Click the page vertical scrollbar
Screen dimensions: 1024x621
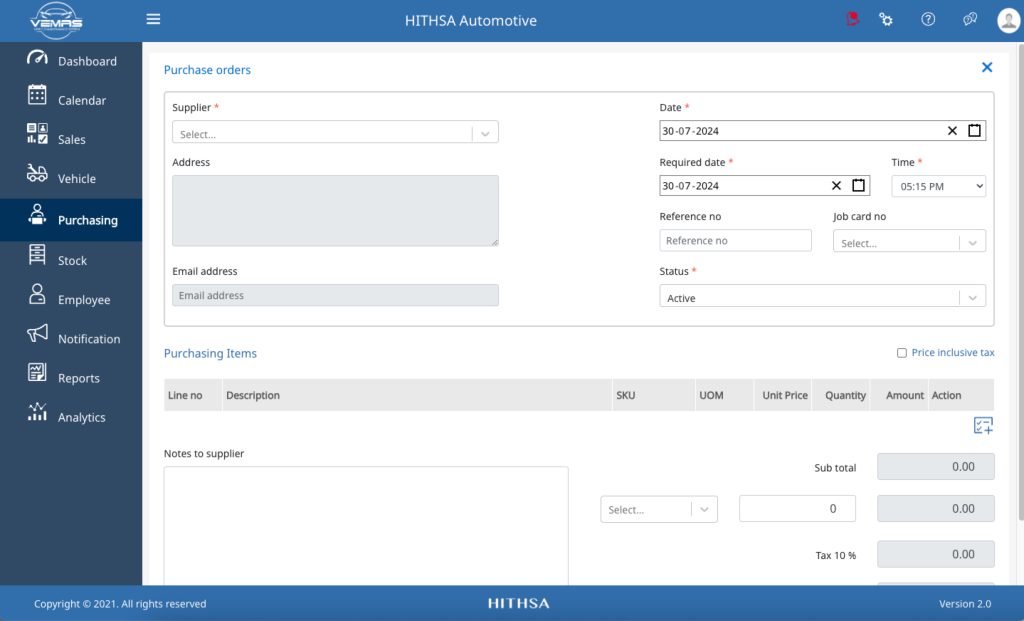(x=1021, y=281)
